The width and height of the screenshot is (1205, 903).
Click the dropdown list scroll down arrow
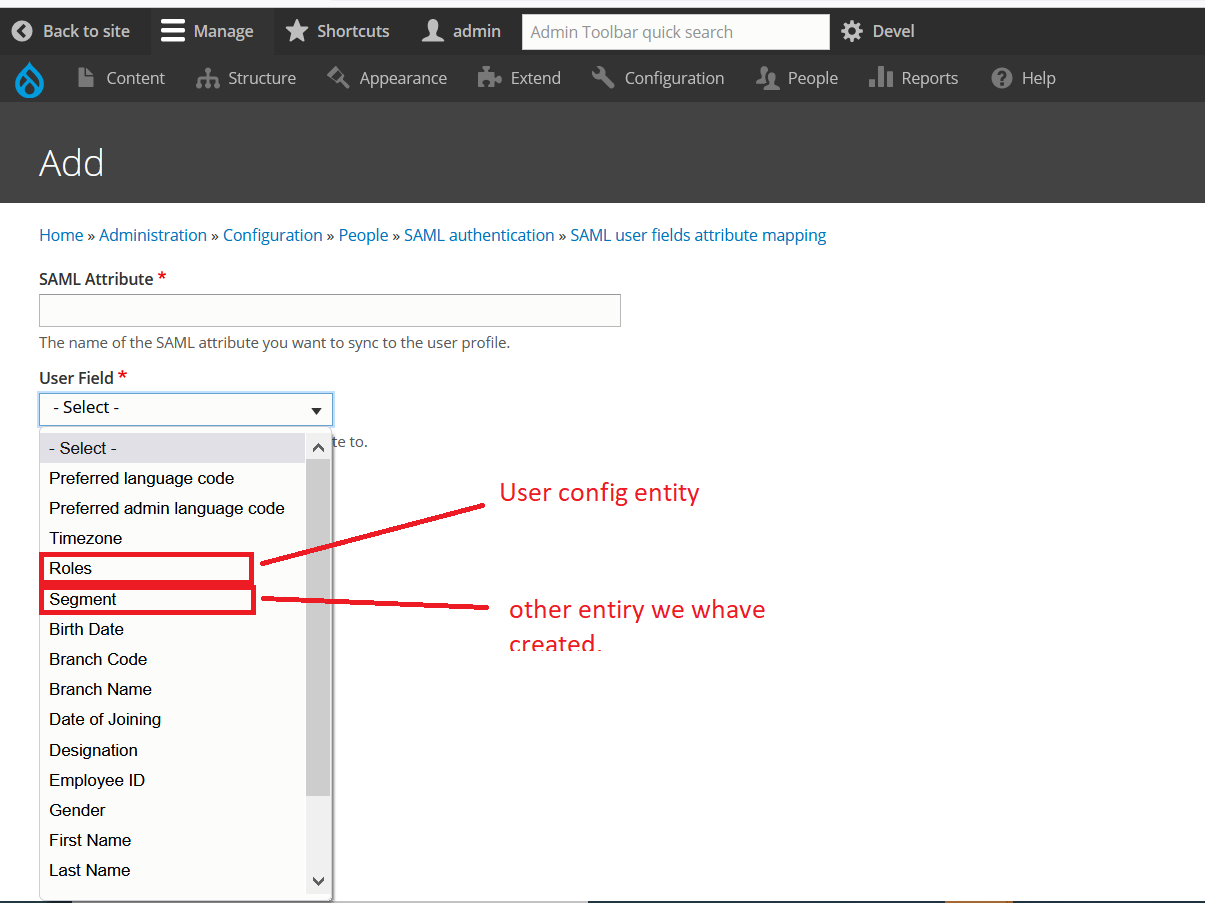319,881
